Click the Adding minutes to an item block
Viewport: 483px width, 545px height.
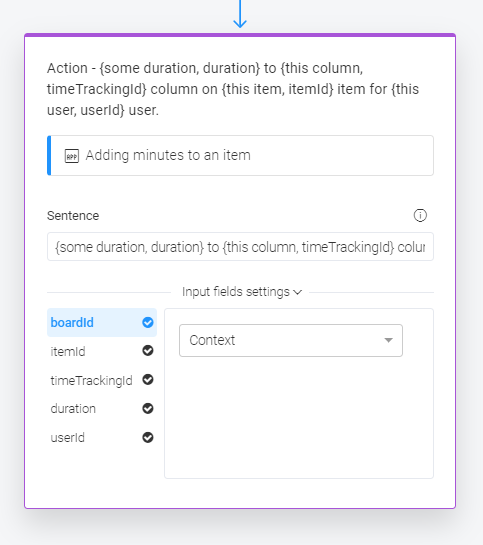tap(240, 155)
